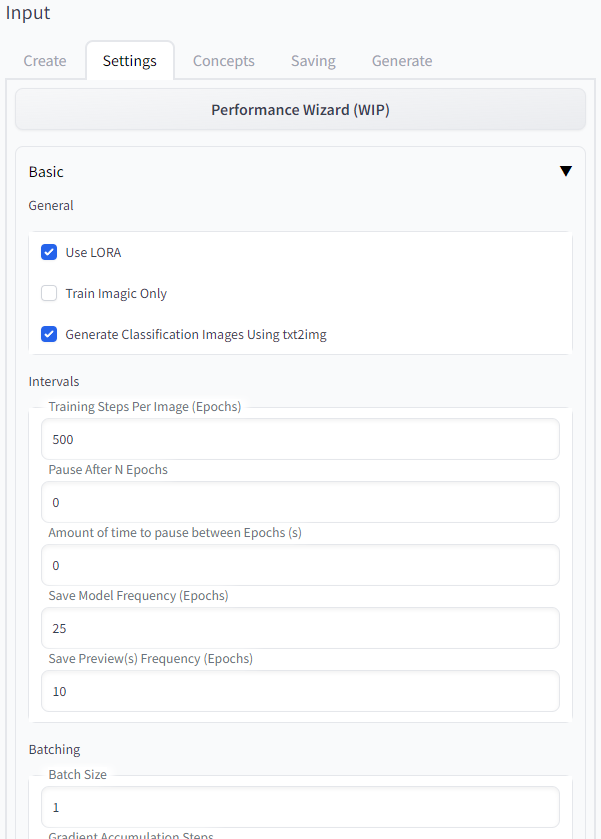This screenshot has width=601, height=839.
Task: Click the Basic section header
Action: click(x=46, y=171)
